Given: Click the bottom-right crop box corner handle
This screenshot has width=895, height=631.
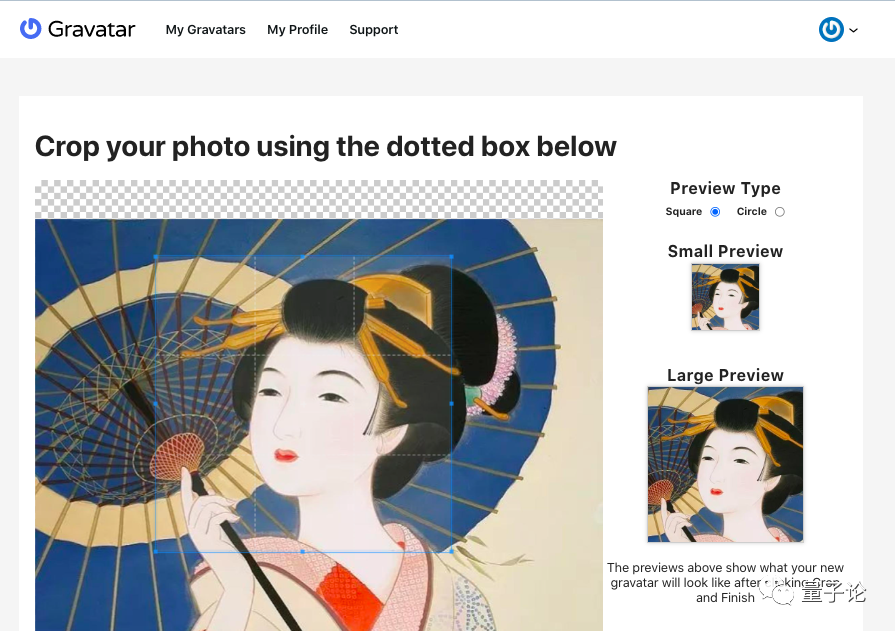Looking at the screenshot, I should [x=451, y=552].
